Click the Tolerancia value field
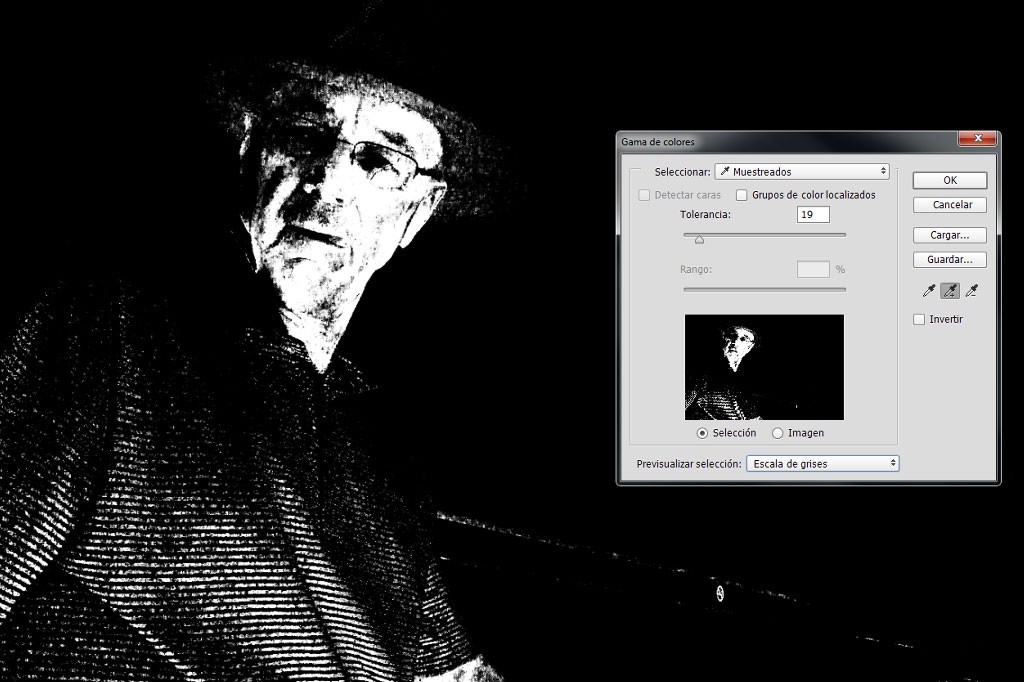The width and height of the screenshot is (1024, 682). click(x=813, y=214)
